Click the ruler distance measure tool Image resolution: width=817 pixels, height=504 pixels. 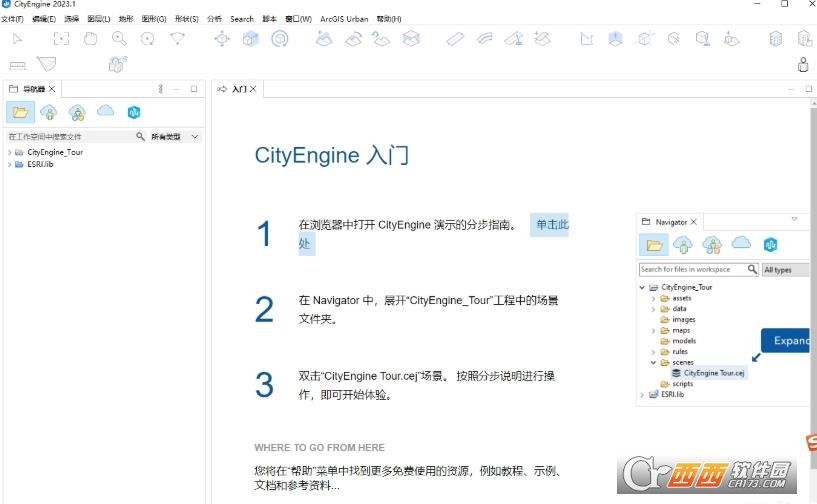[x=17, y=65]
